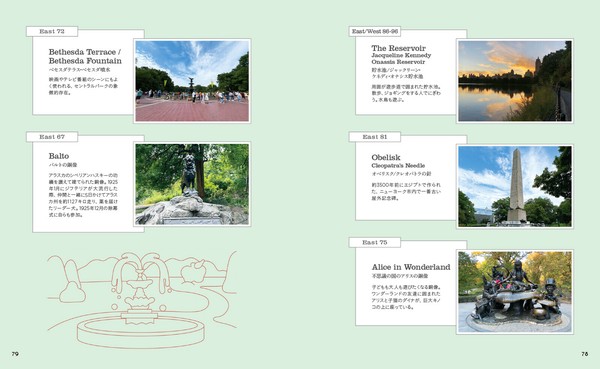Click the East 67 label tab
The width and height of the screenshot is (600, 369).
point(52,137)
